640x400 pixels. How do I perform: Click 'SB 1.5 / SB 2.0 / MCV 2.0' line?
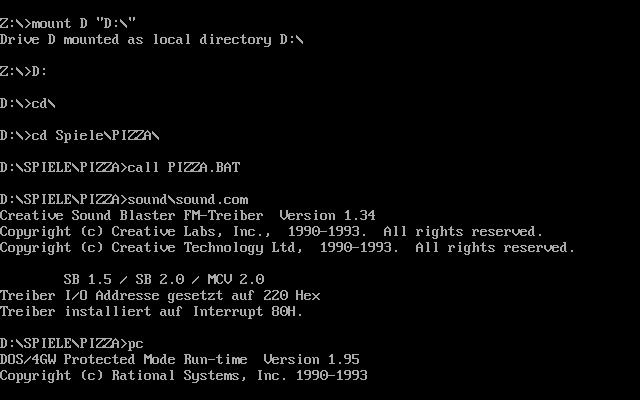[x=164, y=280]
